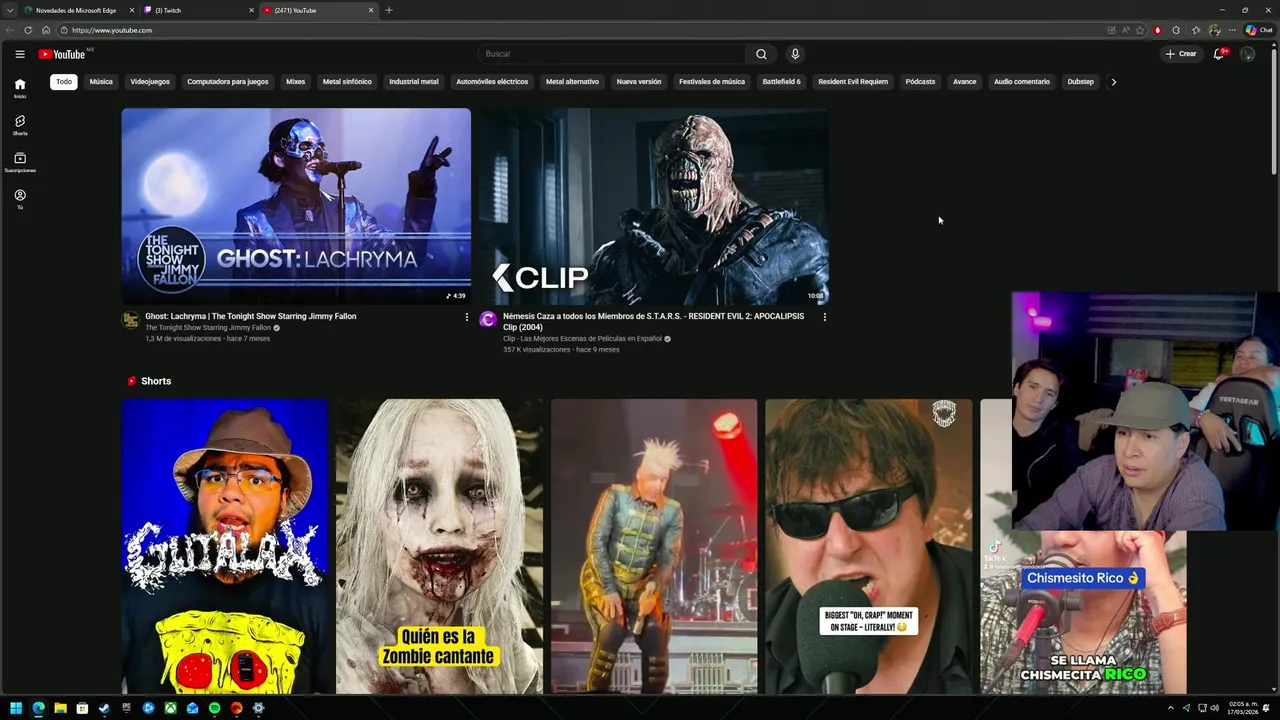This screenshot has width=1280, height=720.
Task: Open Shorts in the sidebar
Action: pos(19,125)
